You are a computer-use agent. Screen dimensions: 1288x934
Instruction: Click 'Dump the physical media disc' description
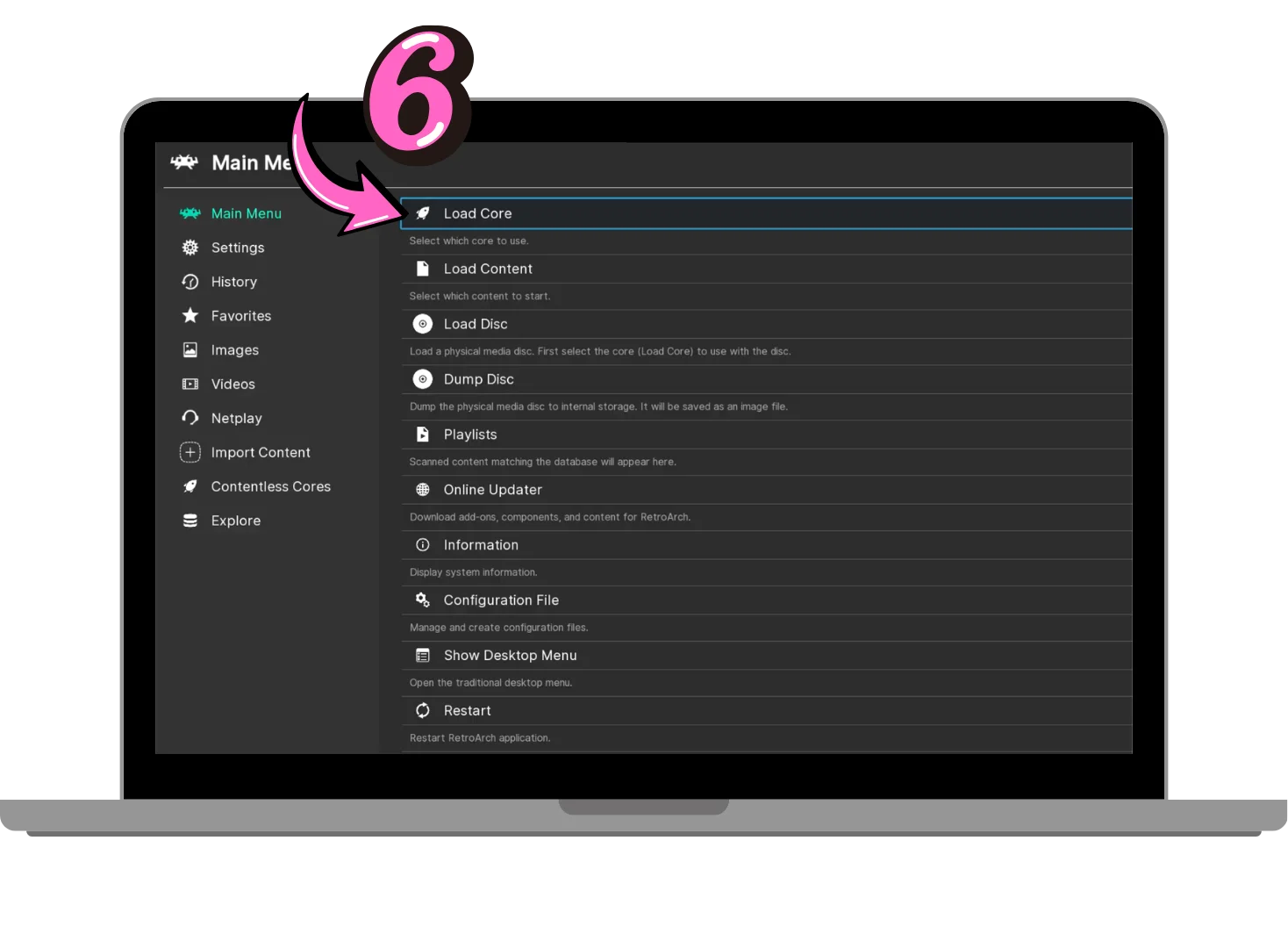598,406
